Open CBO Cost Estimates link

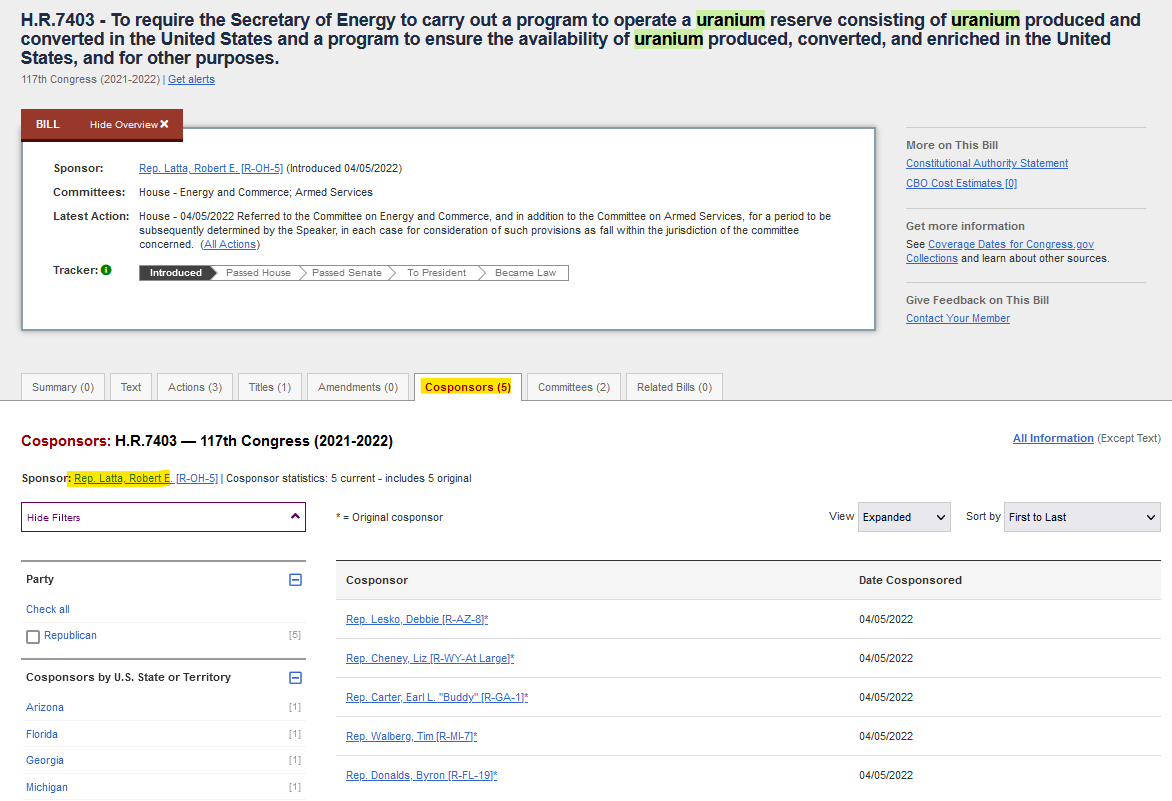pyautogui.click(x=961, y=183)
